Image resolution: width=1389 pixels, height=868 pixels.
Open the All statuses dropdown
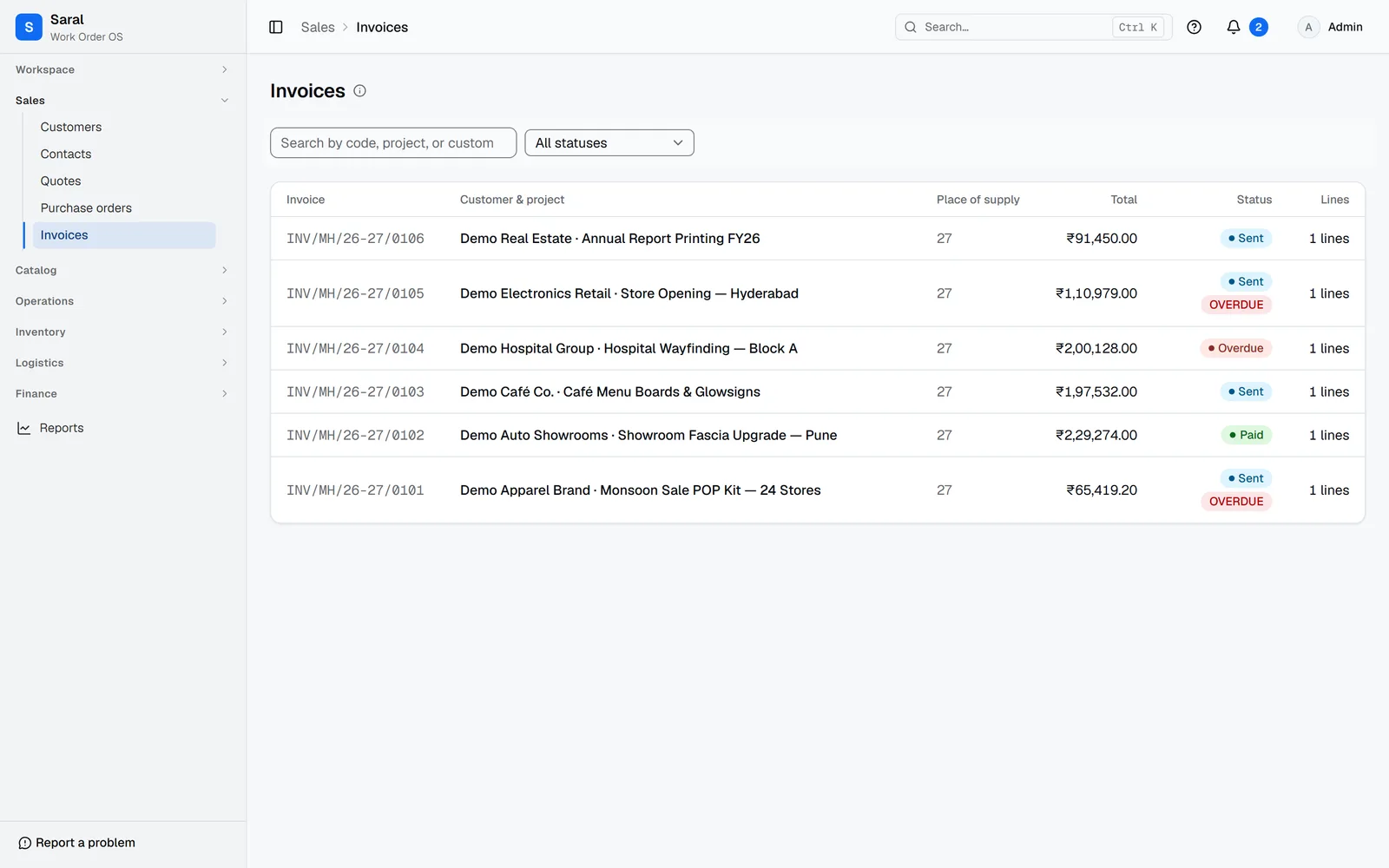click(x=609, y=143)
